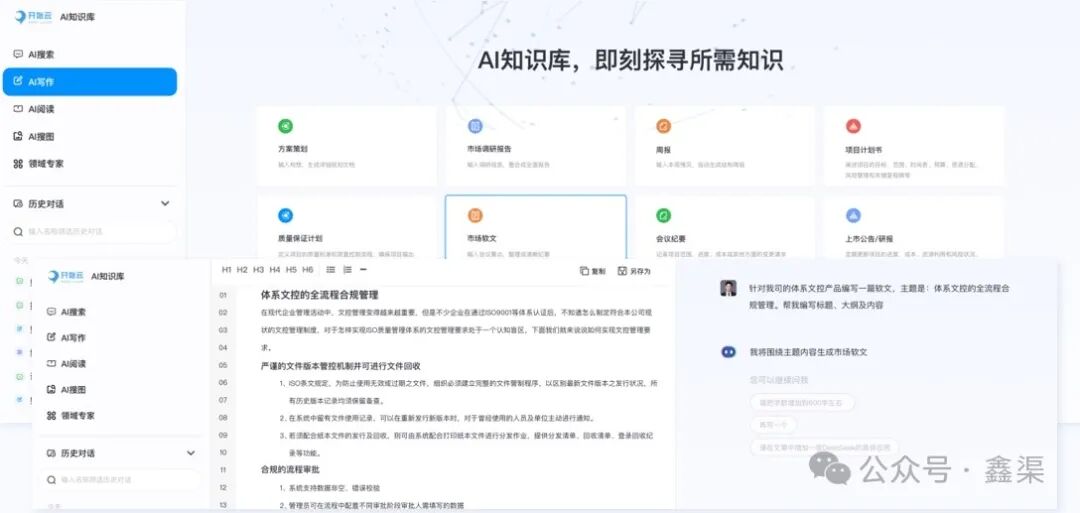This screenshot has height=513, width=1080.
Task: Apply H5 heading style
Action: (291, 270)
